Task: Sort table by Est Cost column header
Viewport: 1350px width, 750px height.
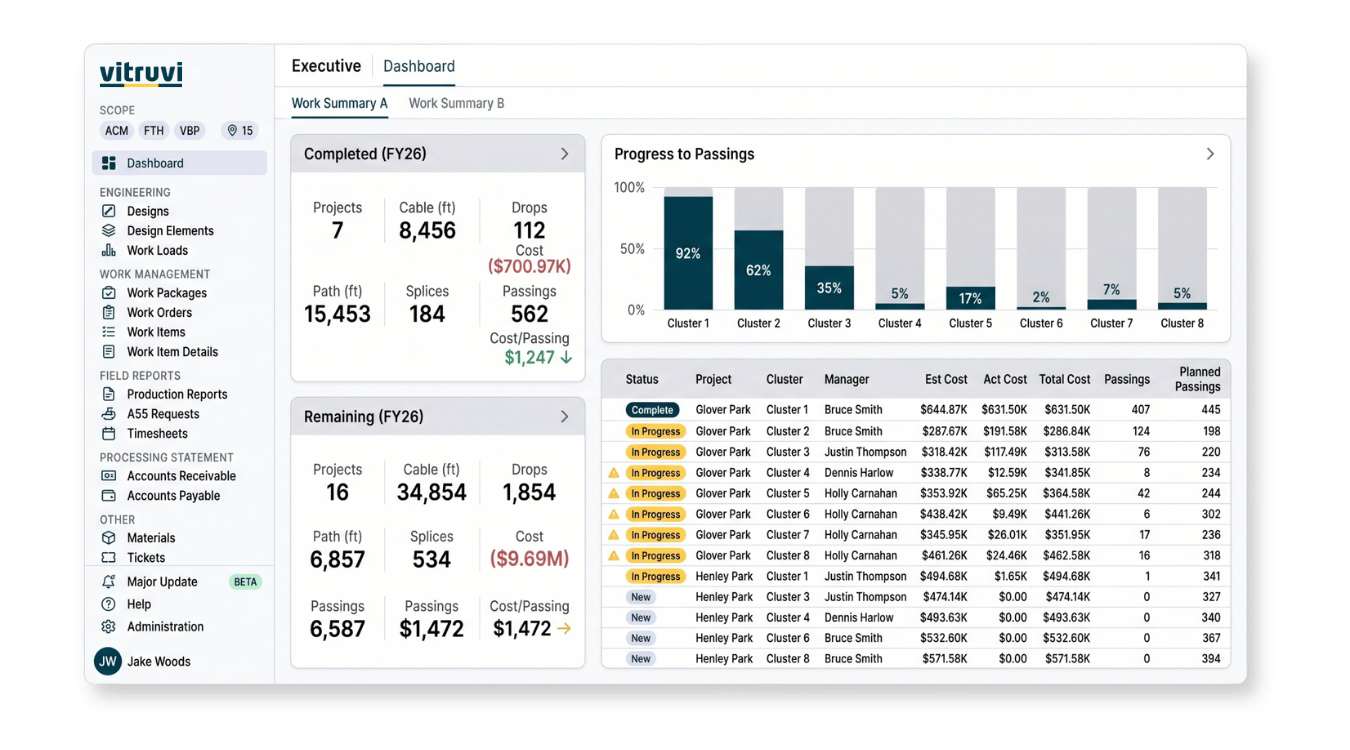Action: click(x=946, y=379)
